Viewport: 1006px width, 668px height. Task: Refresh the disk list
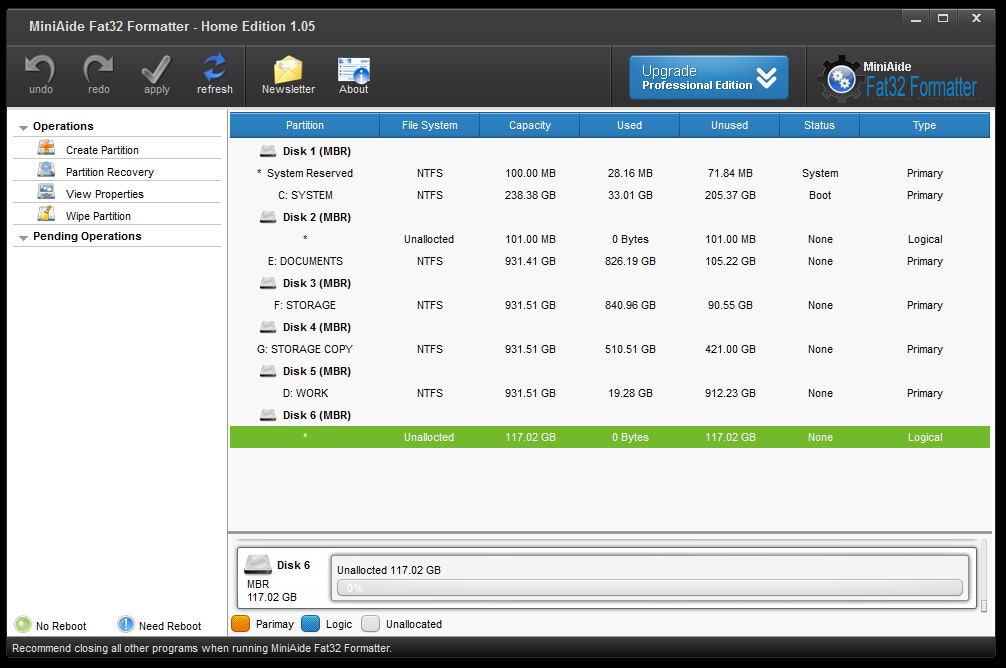pyautogui.click(x=214, y=67)
